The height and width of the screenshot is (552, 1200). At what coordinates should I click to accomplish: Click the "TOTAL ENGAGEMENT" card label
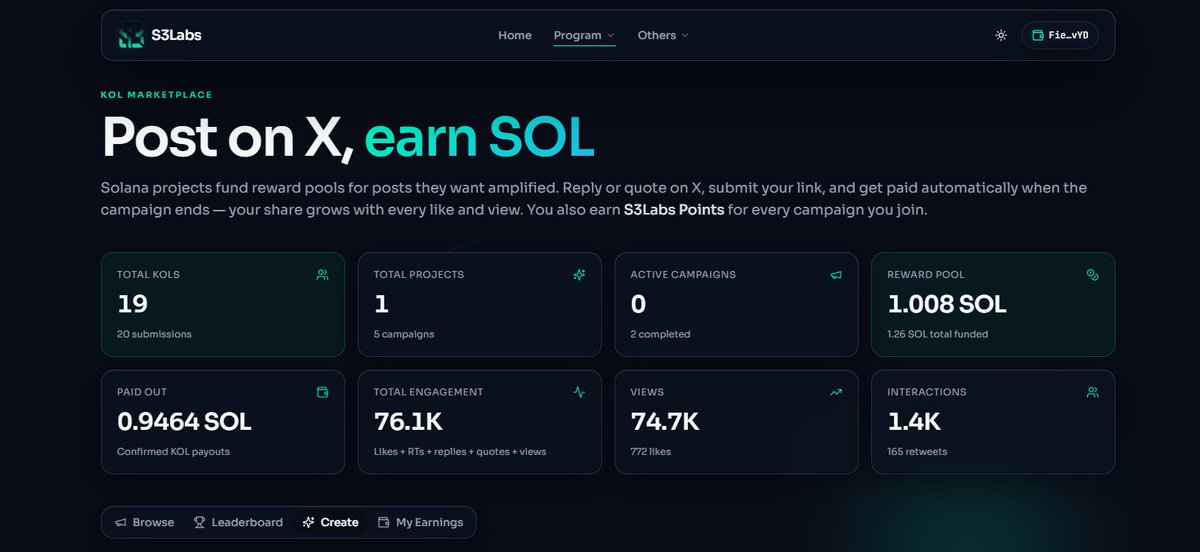point(428,392)
